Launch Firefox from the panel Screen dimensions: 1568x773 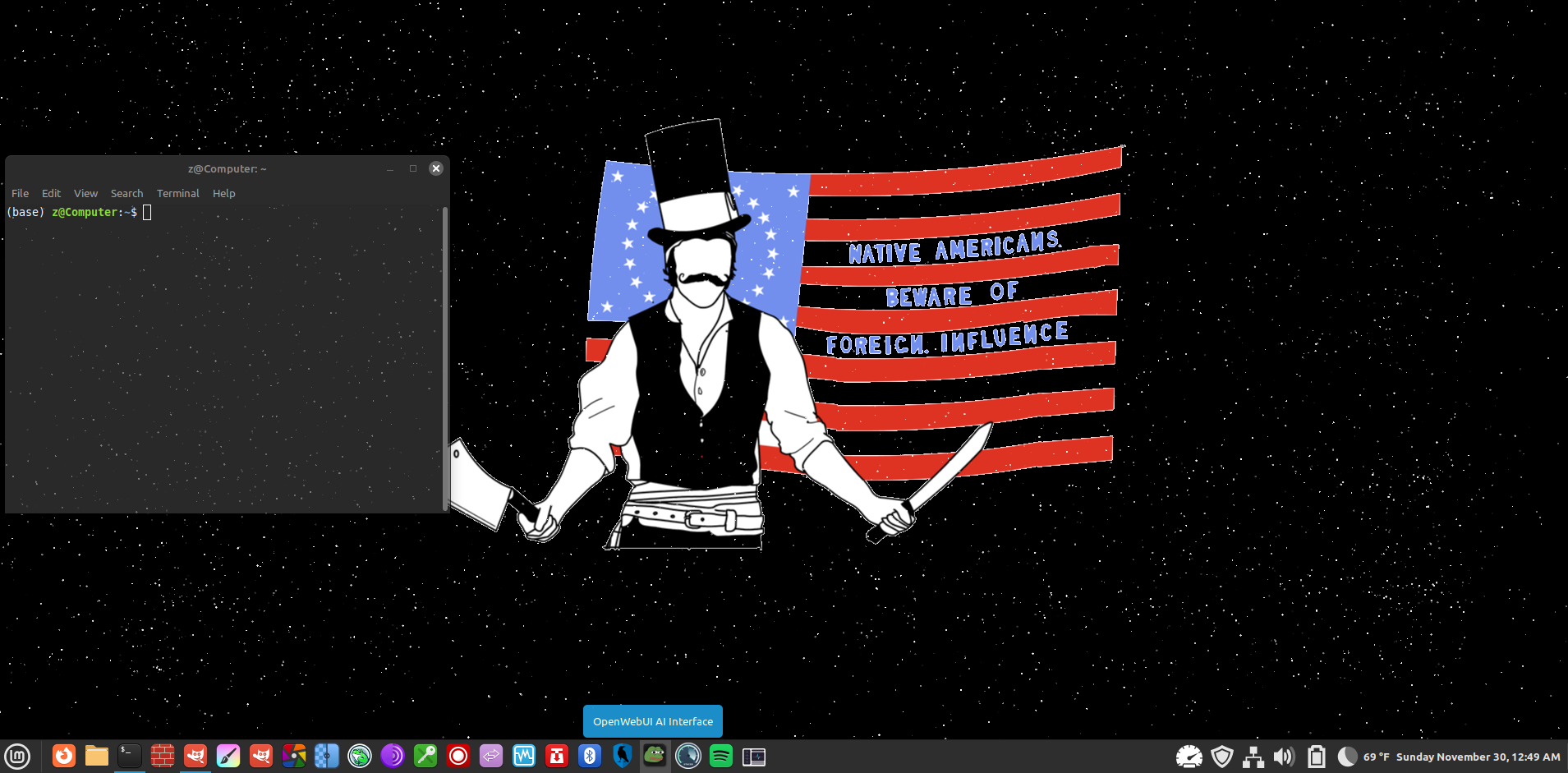pyautogui.click(x=64, y=756)
